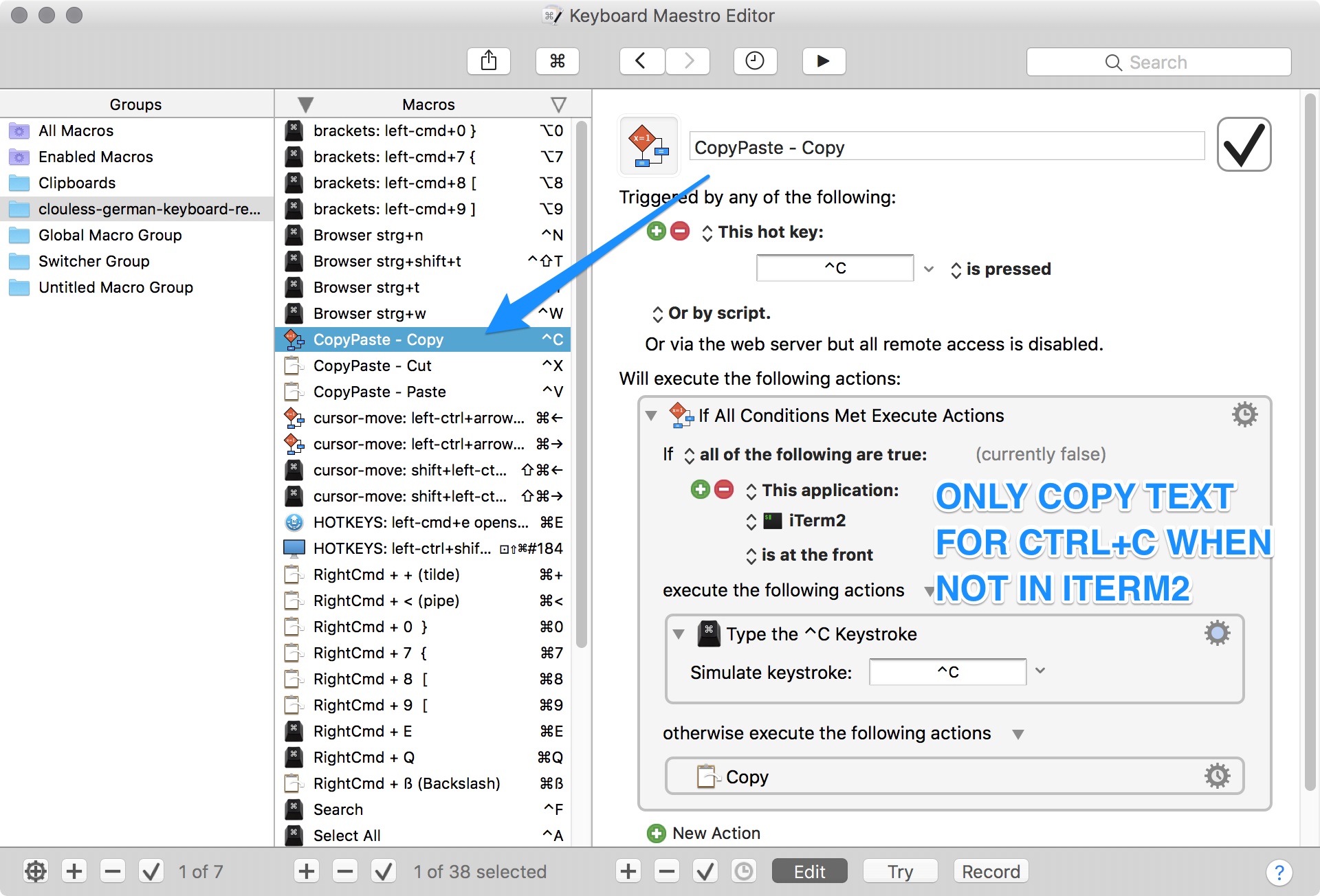Toggle the large macro enabled checkmark
The width and height of the screenshot is (1320, 896).
pos(1243,145)
